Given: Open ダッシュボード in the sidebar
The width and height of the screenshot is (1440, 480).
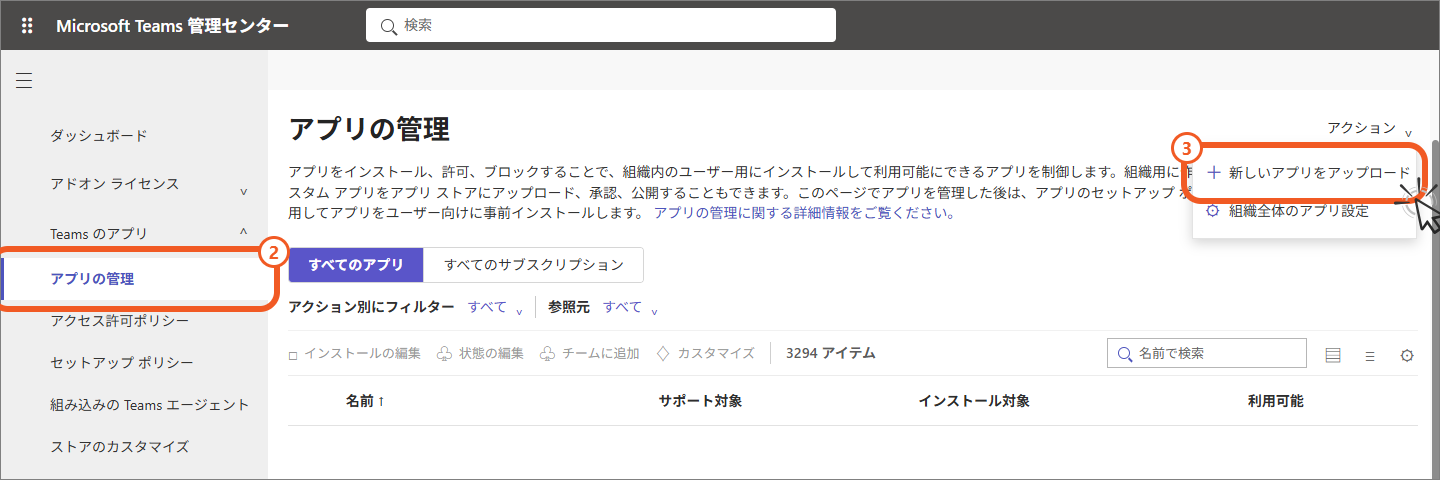Looking at the screenshot, I should tap(99, 135).
